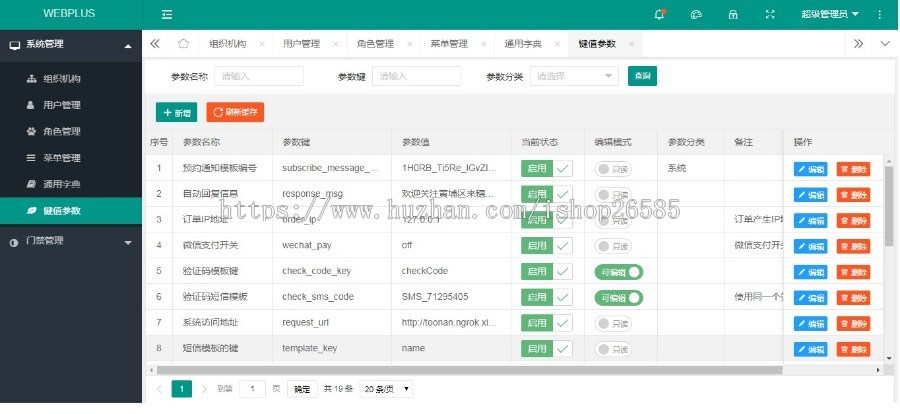The height and width of the screenshot is (414, 900).
Task: Toggle edit mode switch for check_code_key row
Action: coord(618,271)
